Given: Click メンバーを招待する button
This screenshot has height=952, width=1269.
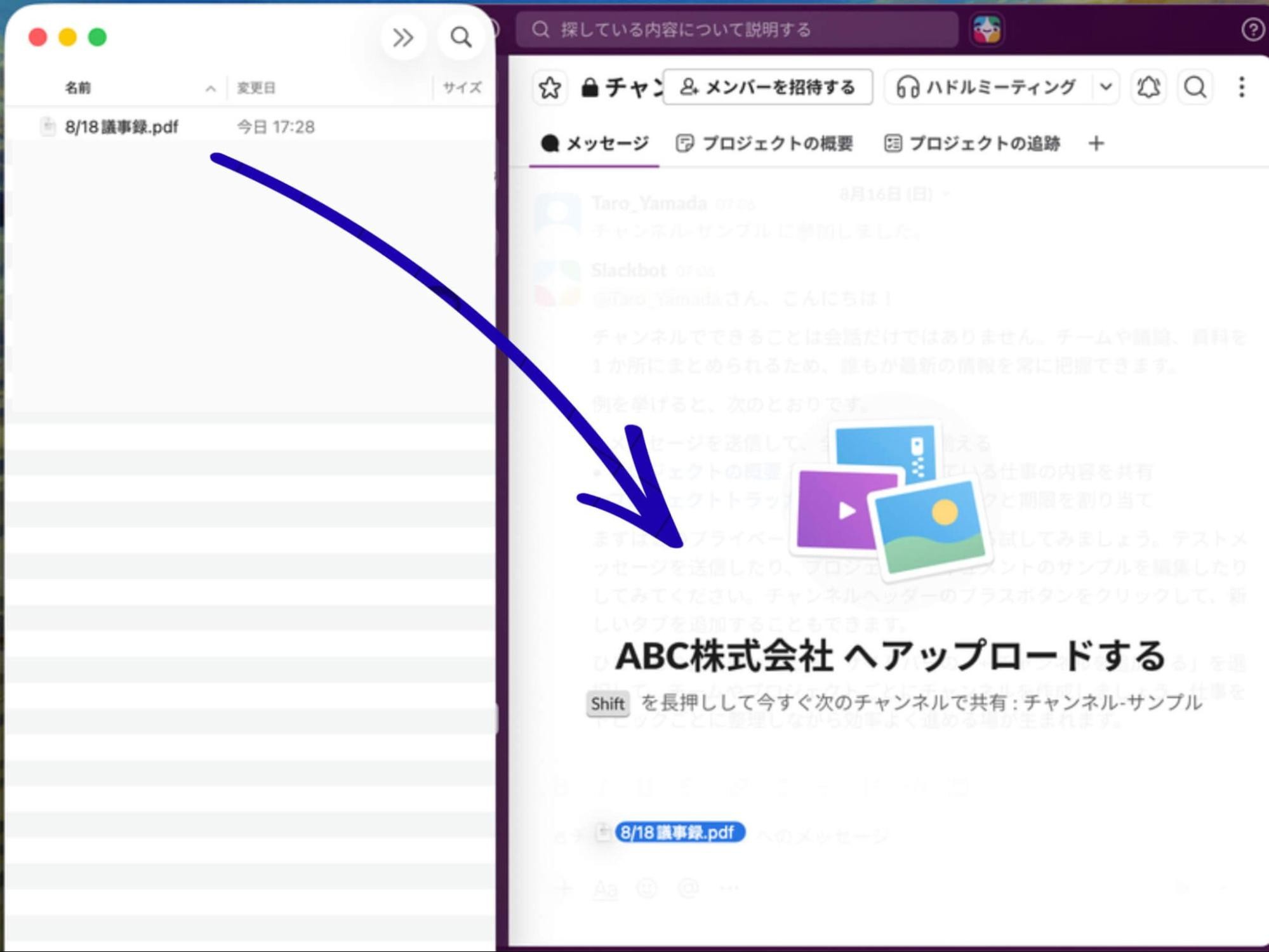Looking at the screenshot, I should [768, 87].
